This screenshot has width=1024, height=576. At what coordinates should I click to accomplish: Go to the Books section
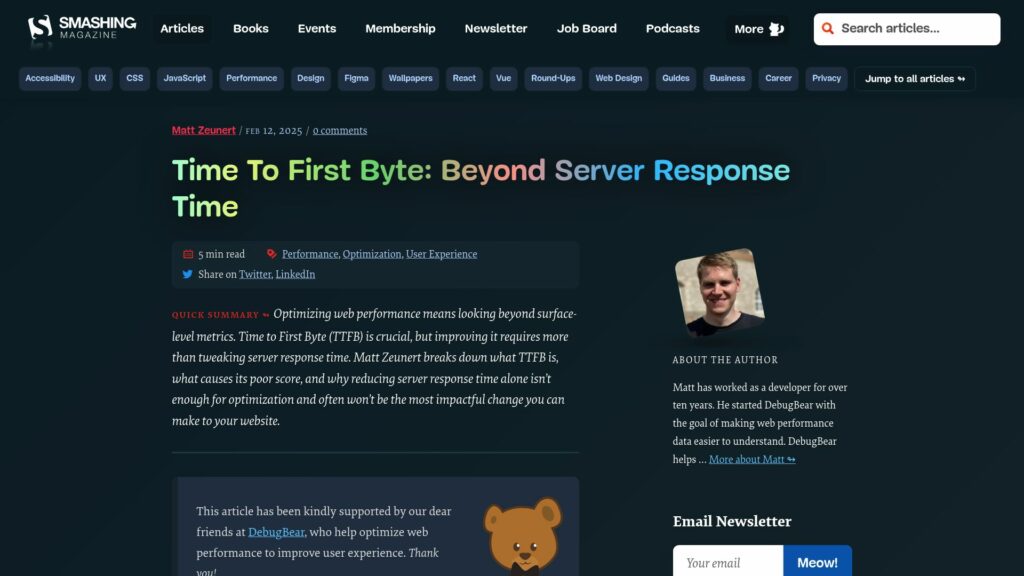coord(251,29)
